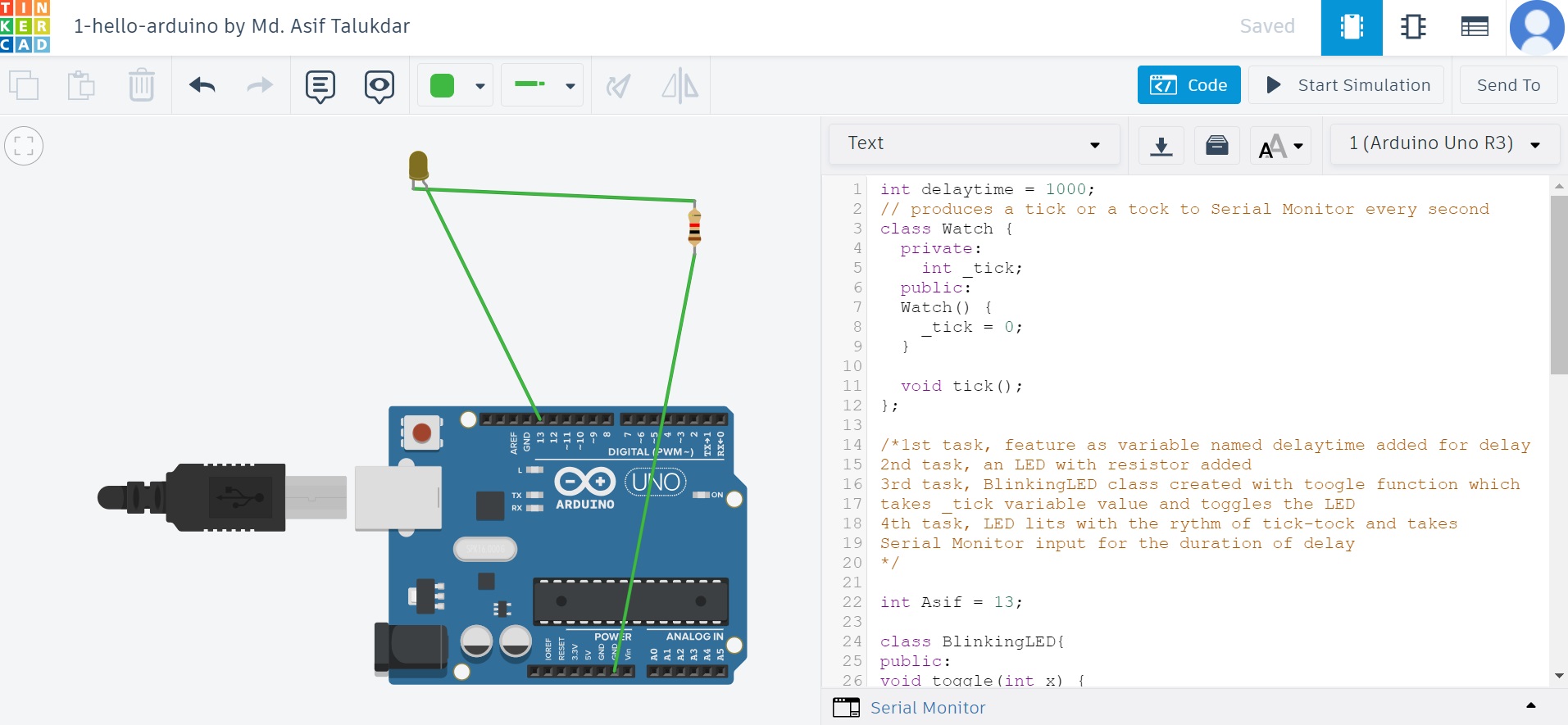
Task: Open the Notes tool (annotation icon)
Action: pos(320,86)
